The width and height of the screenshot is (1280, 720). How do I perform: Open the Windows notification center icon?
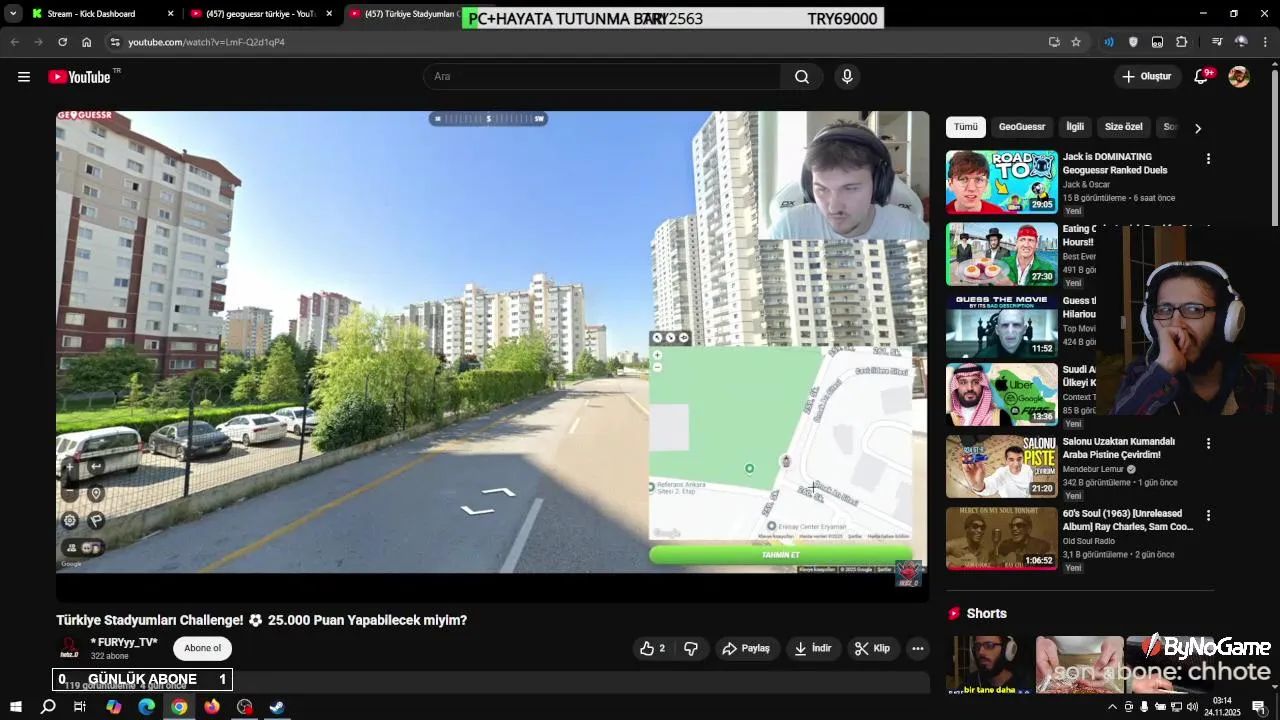[1259, 707]
